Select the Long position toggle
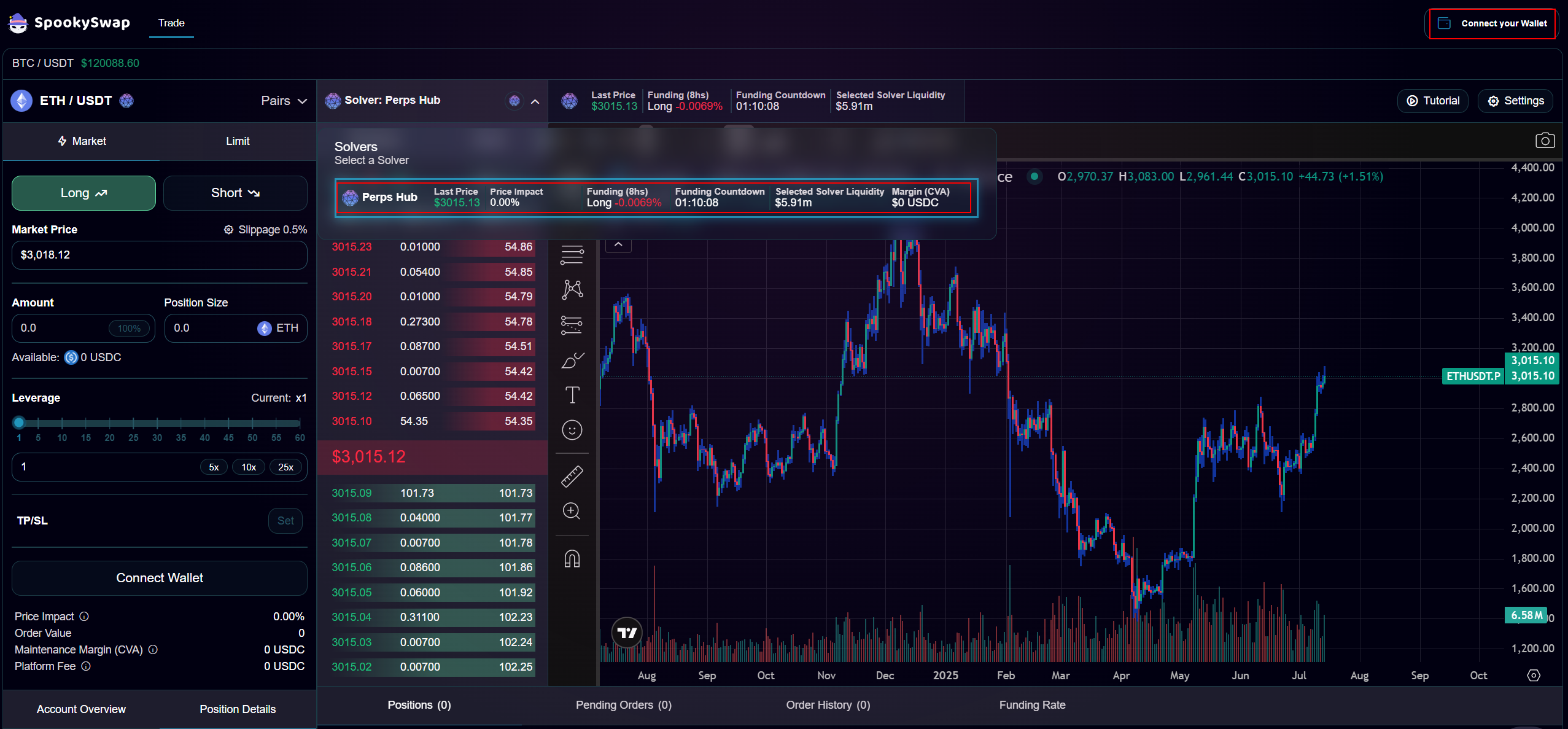Screen dimensions: 1568x729 point(83,193)
